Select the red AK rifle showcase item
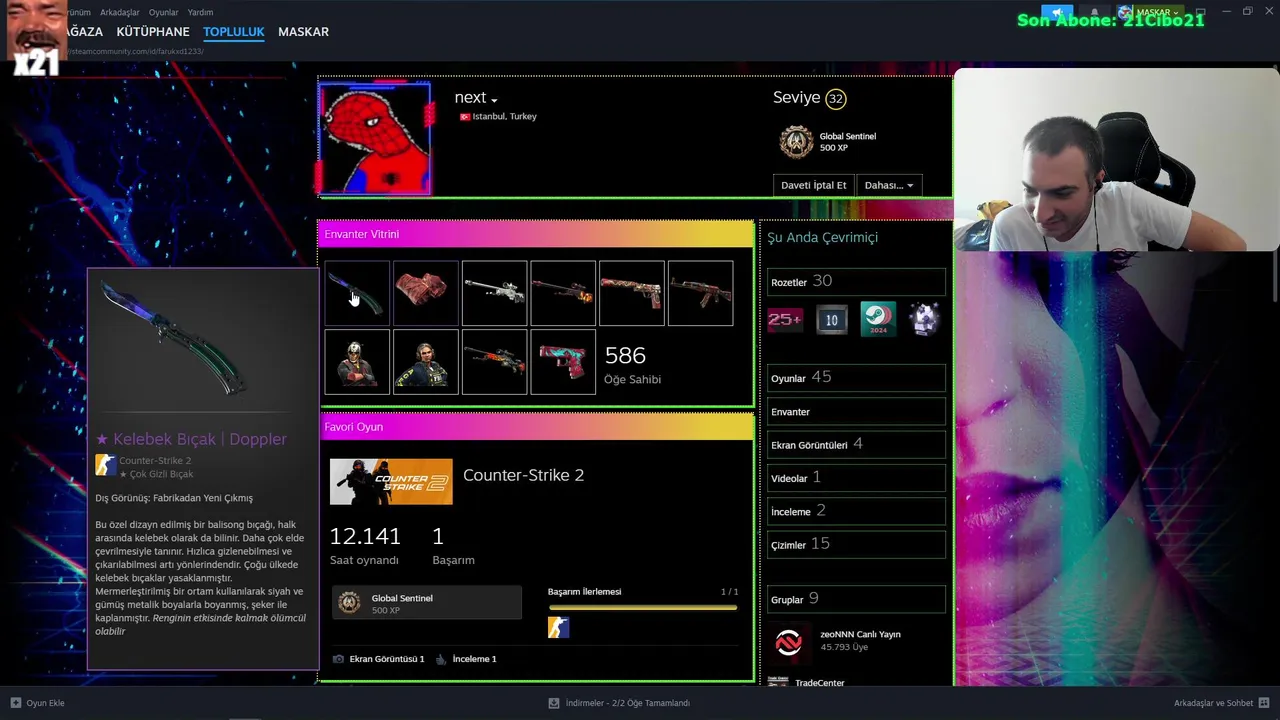 click(700, 293)
